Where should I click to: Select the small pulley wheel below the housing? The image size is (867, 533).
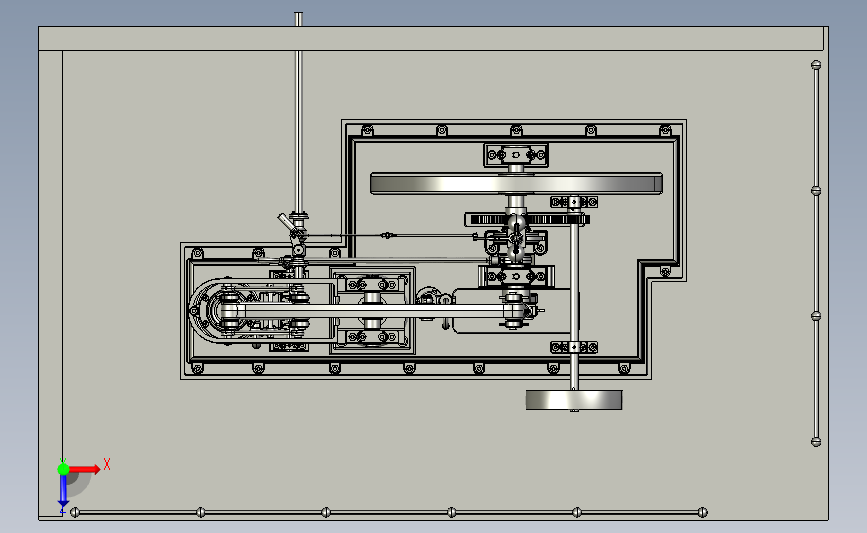pyautogui.click(x=574, y=400)
